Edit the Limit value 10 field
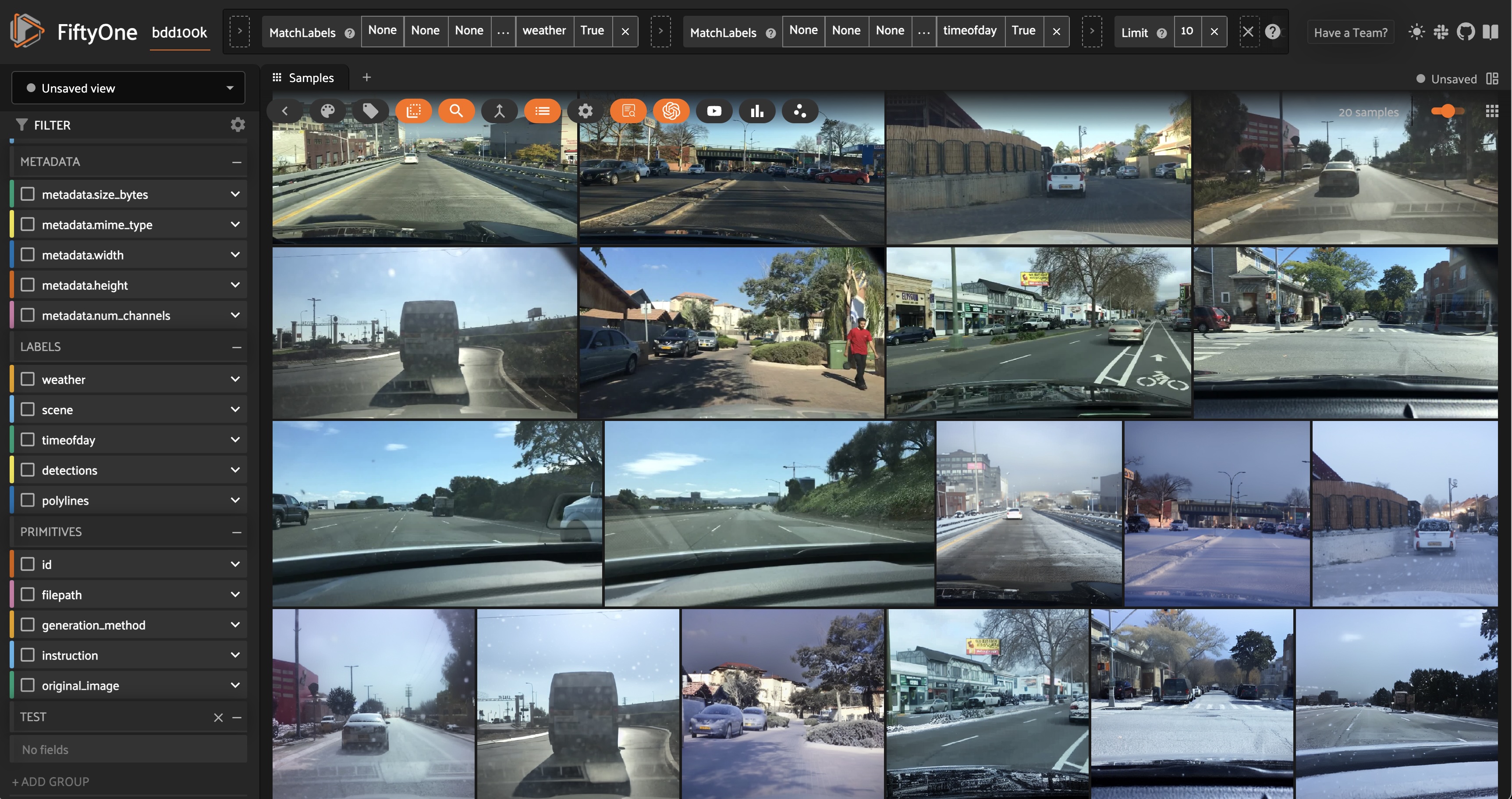The image size is (1512, 799). 1187,31
